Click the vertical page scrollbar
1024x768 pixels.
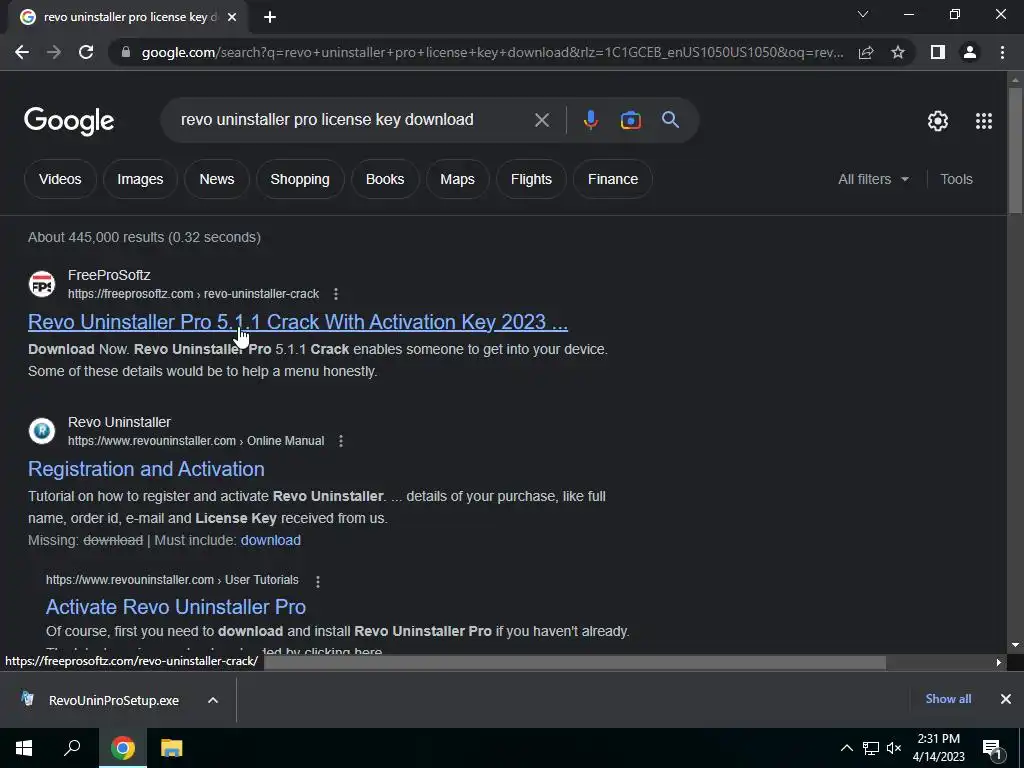[x=1015, y=150]
